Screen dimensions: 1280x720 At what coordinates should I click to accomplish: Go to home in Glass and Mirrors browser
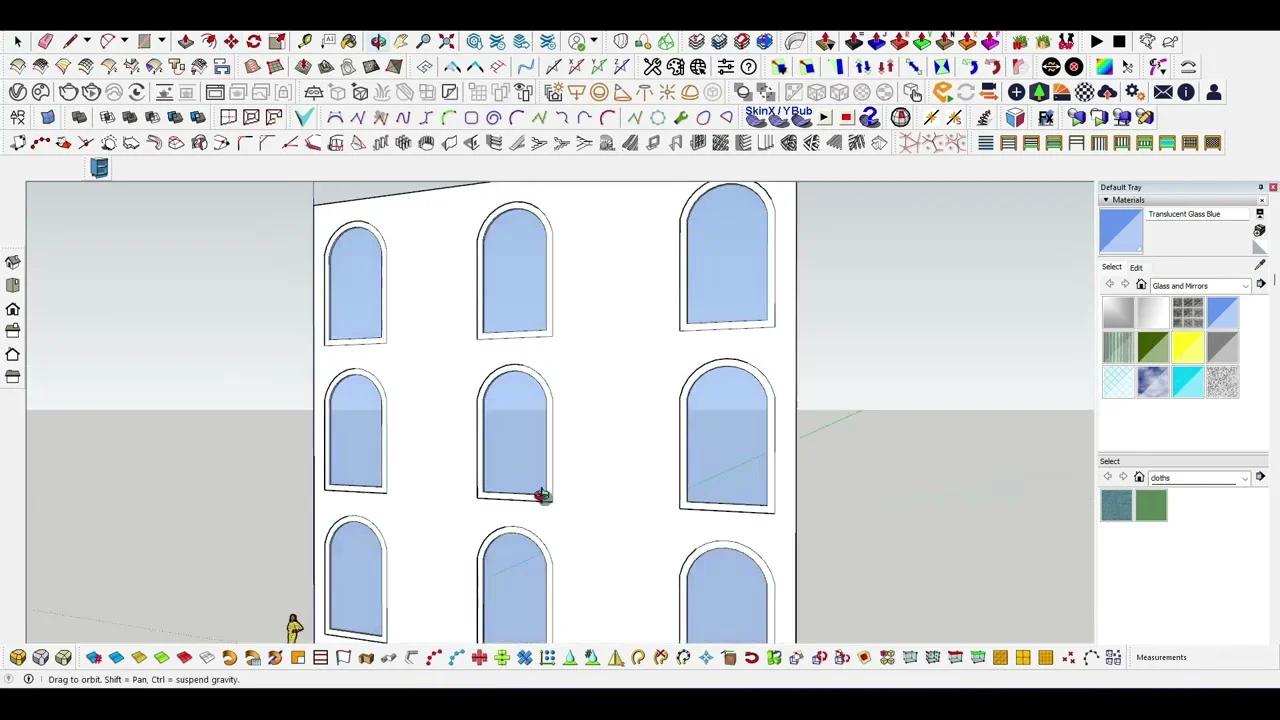(x=1141, y=285)
